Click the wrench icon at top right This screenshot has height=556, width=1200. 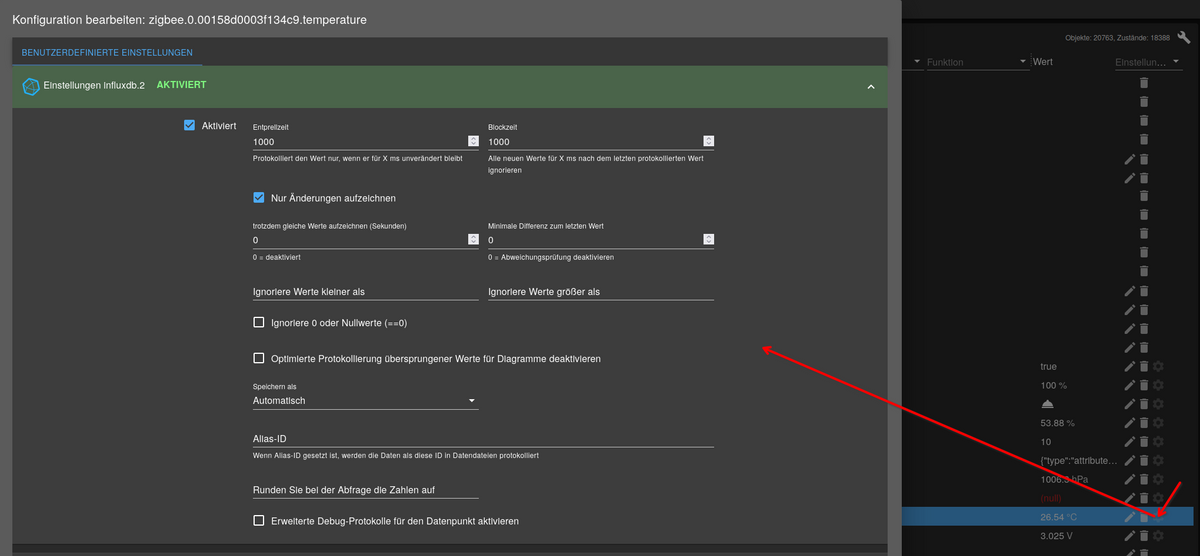coord(1183,37)
